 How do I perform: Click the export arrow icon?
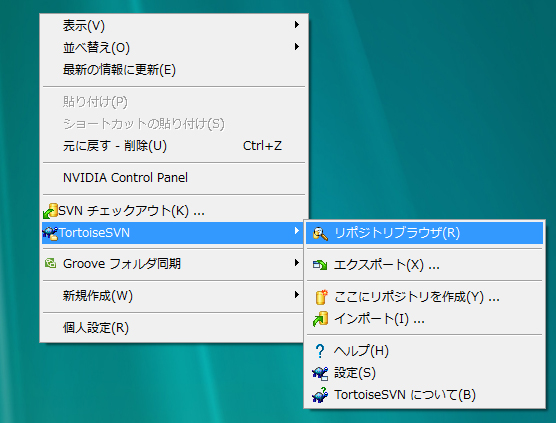click(320, 265)
